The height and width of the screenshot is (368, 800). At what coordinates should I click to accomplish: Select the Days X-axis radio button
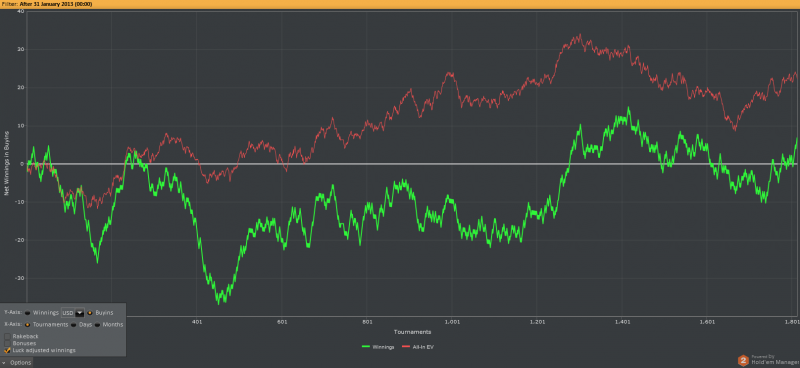73,324
